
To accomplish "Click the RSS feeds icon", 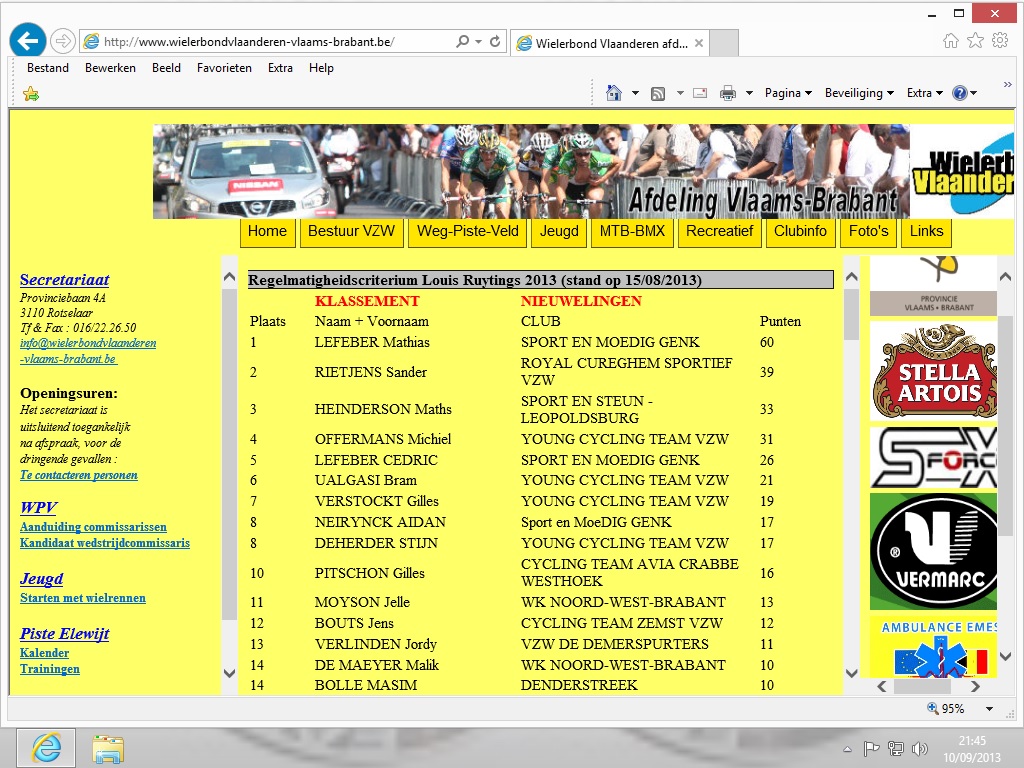I will coord(658,93).
